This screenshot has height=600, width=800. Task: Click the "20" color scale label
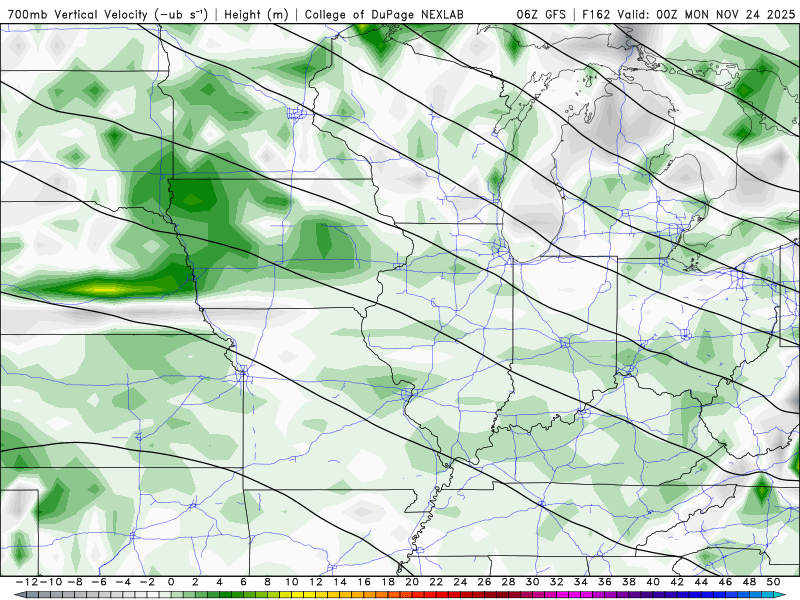[x=412, y=582]
